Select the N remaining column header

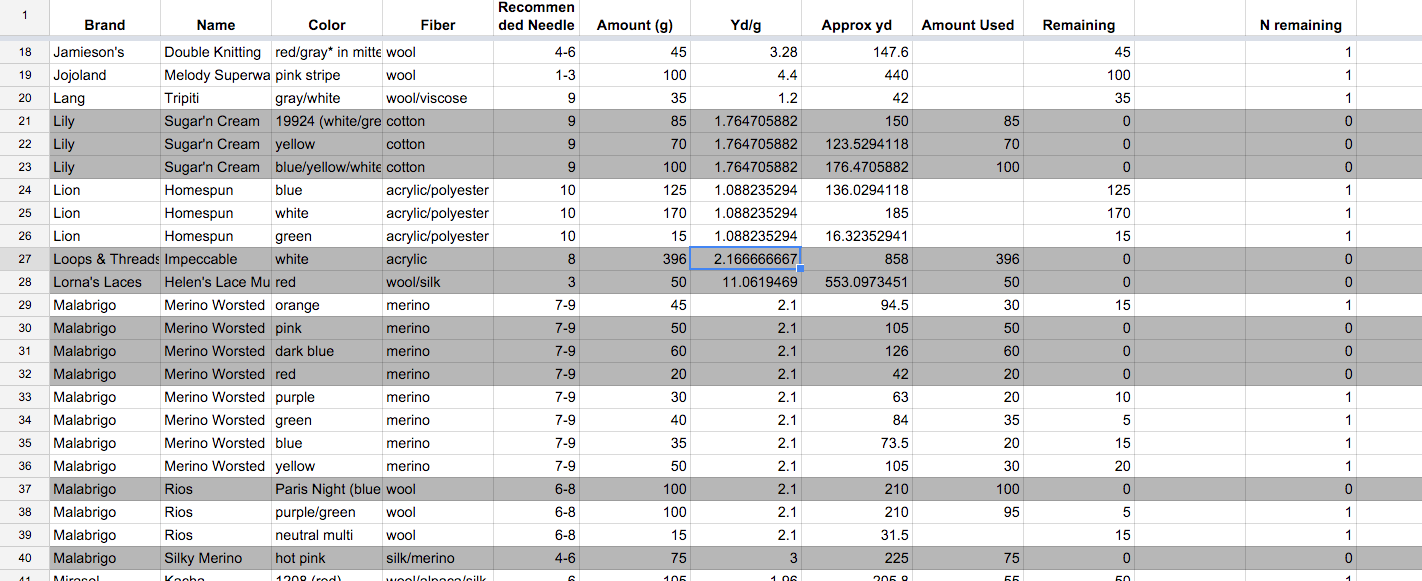tap(1301, 25)
